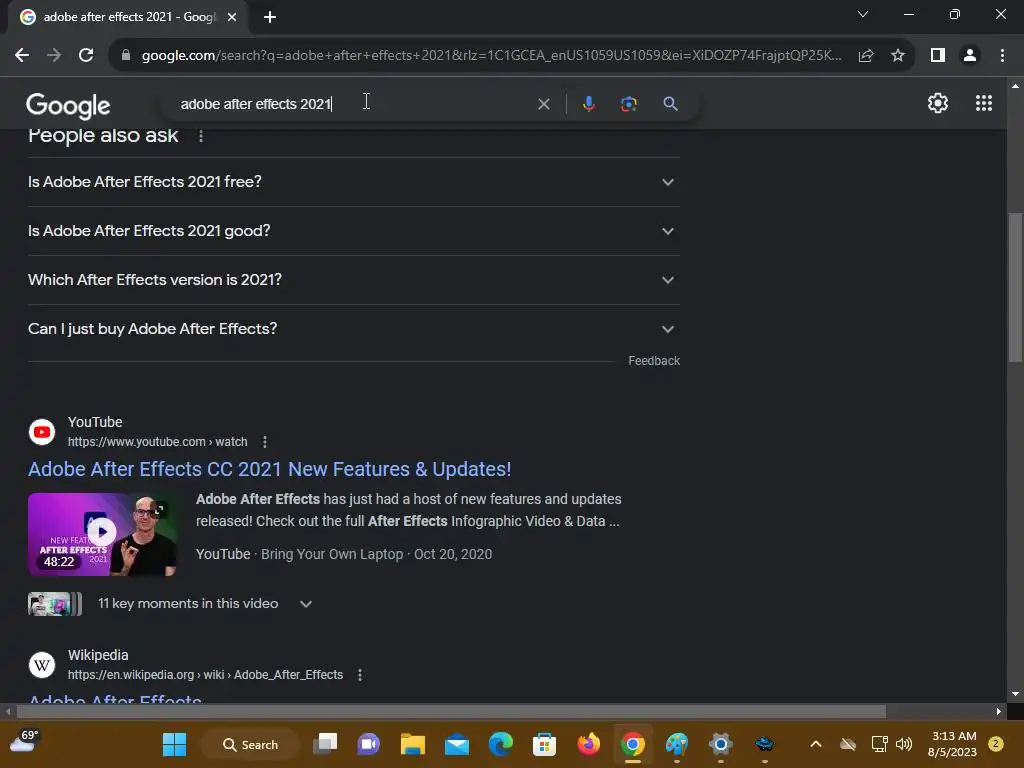Open Wikipedia result favicon
The width and height of the screenshot is (1024, 768).
click(x=42, y=665)
